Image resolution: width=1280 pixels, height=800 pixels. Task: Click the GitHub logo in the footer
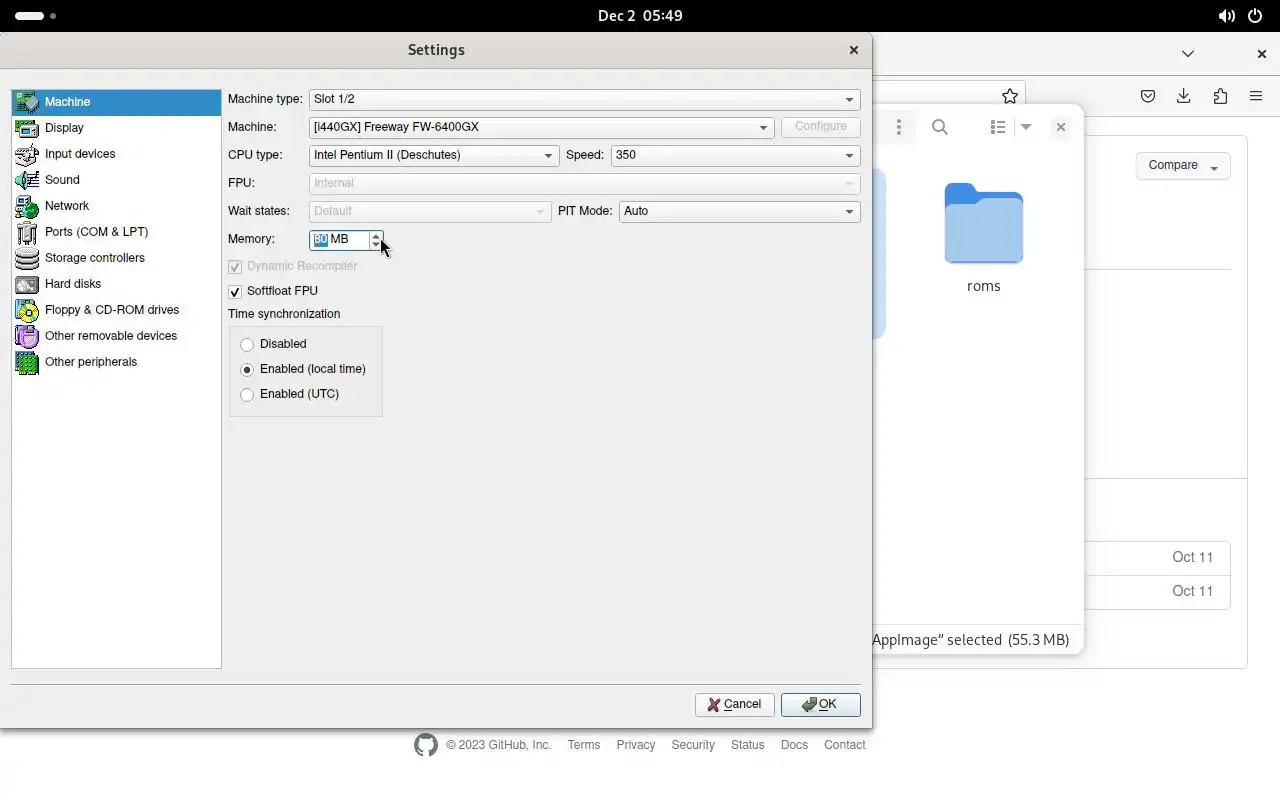coord(426,745)
